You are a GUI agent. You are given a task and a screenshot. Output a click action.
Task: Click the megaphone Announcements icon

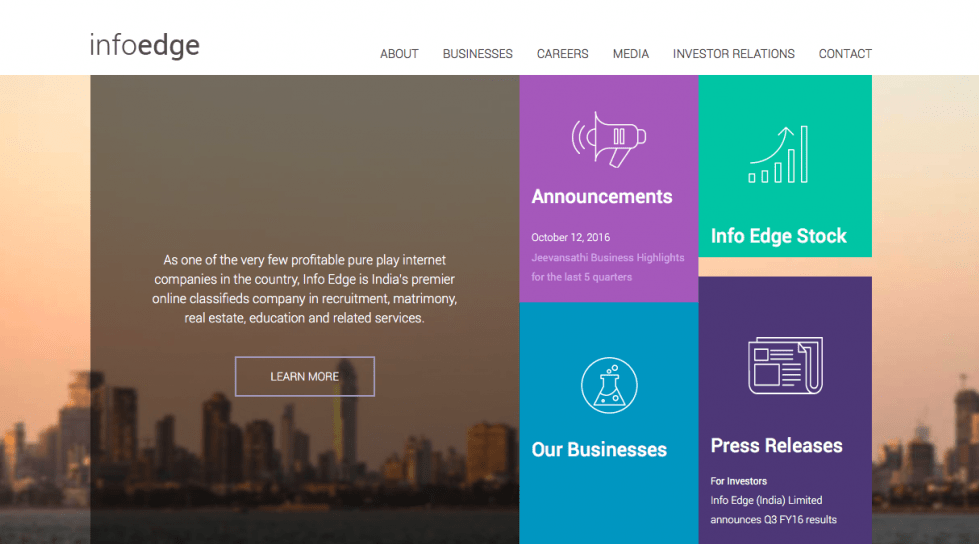608,139
